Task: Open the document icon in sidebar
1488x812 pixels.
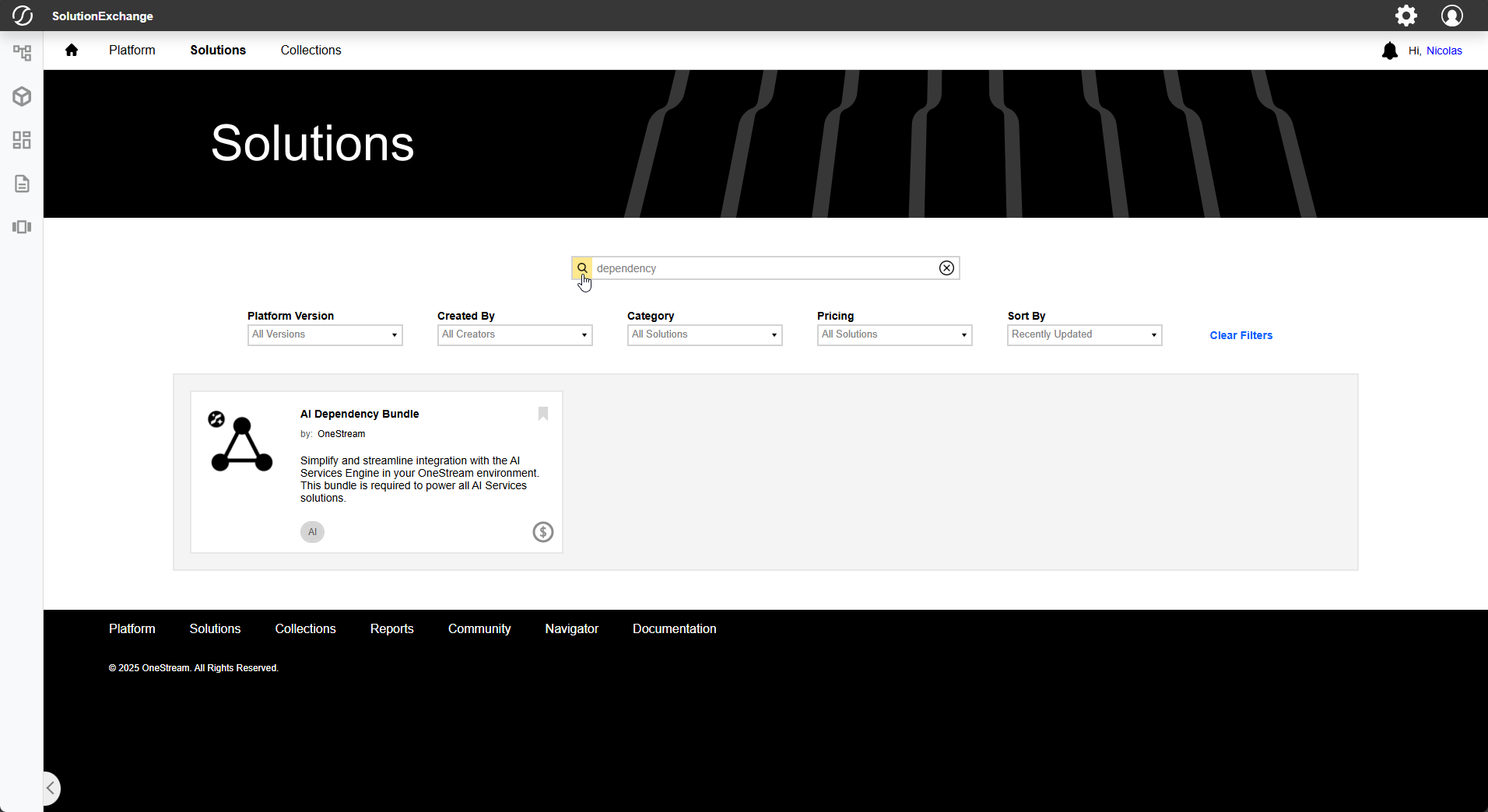Action: pyautogui.click(x=22, y=184)
